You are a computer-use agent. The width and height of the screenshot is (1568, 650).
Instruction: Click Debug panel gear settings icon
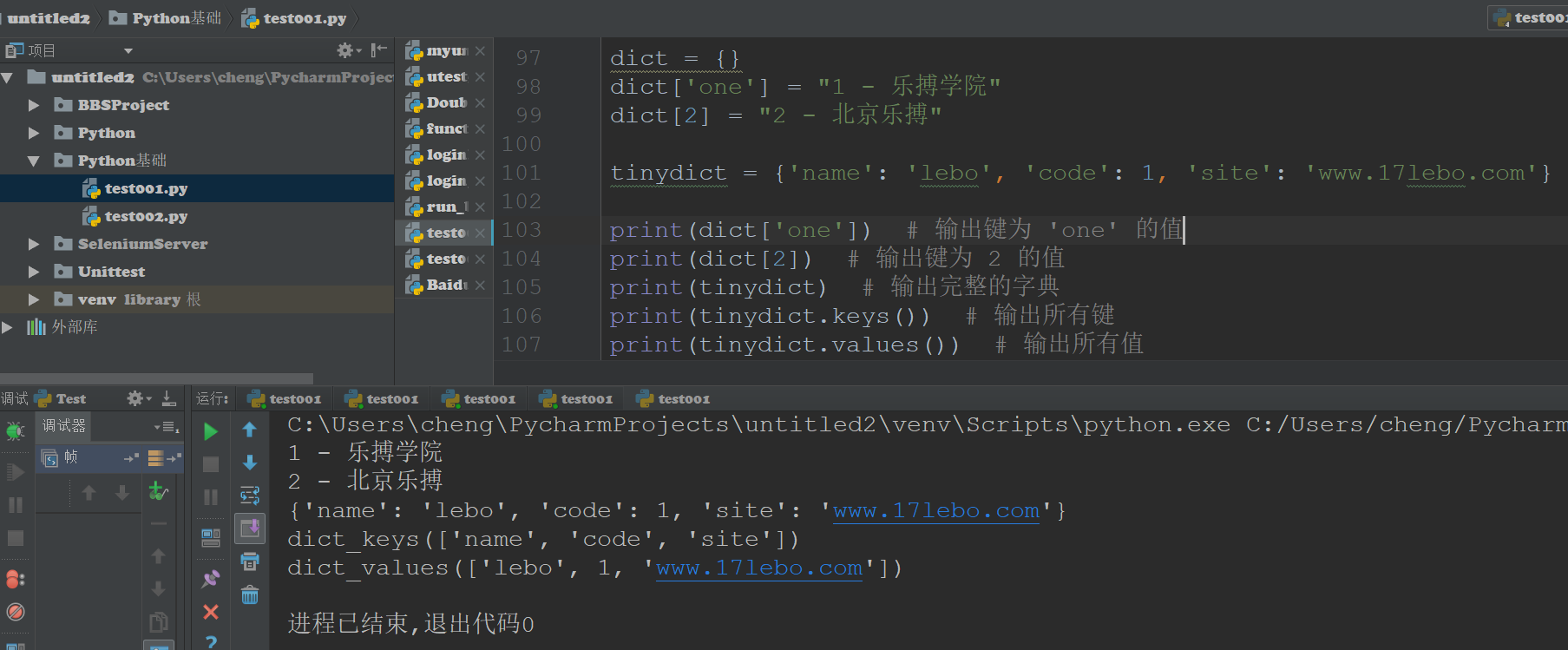(x=138, y=398)
